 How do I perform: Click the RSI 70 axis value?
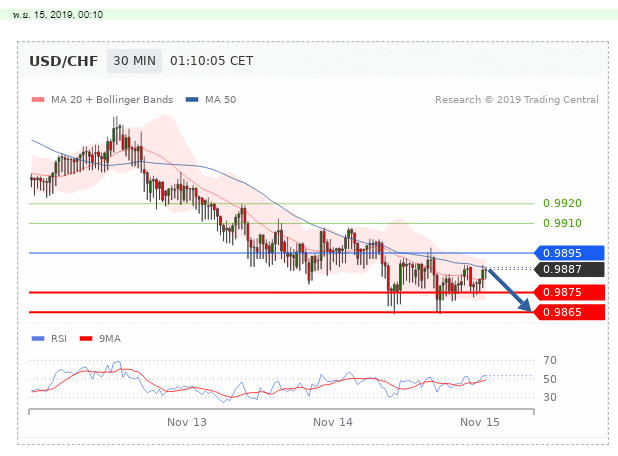tap(550, 360)
